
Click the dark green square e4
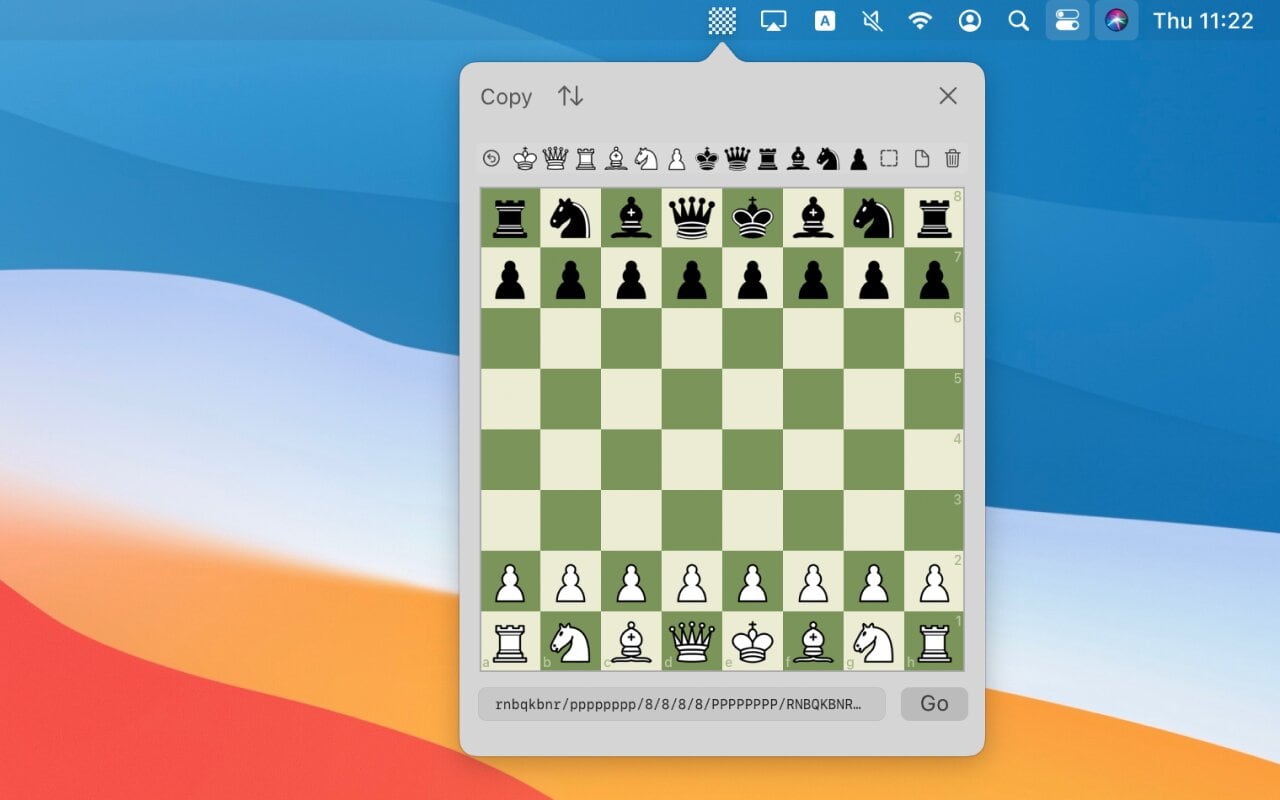(752, 460)
